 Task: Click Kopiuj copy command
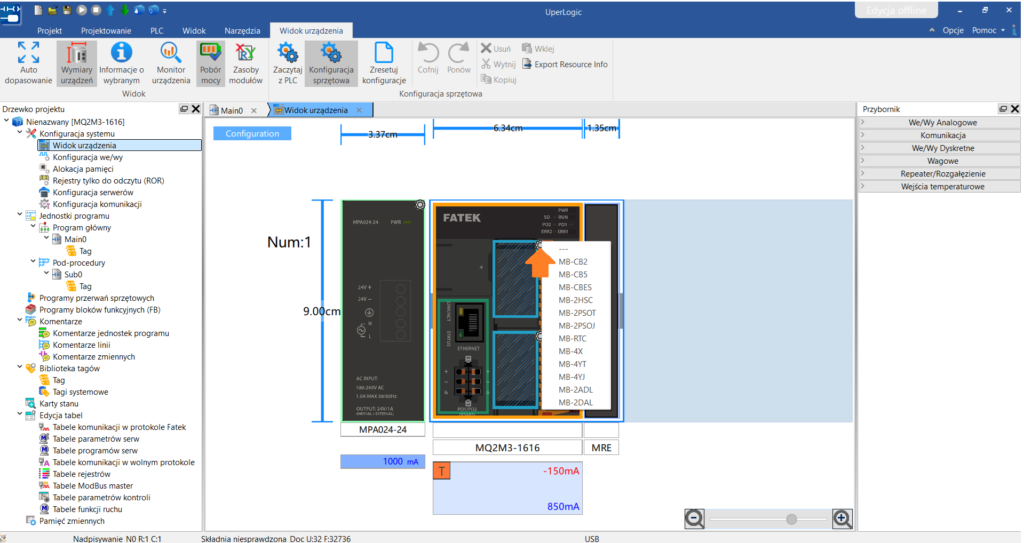coord(498,80)
